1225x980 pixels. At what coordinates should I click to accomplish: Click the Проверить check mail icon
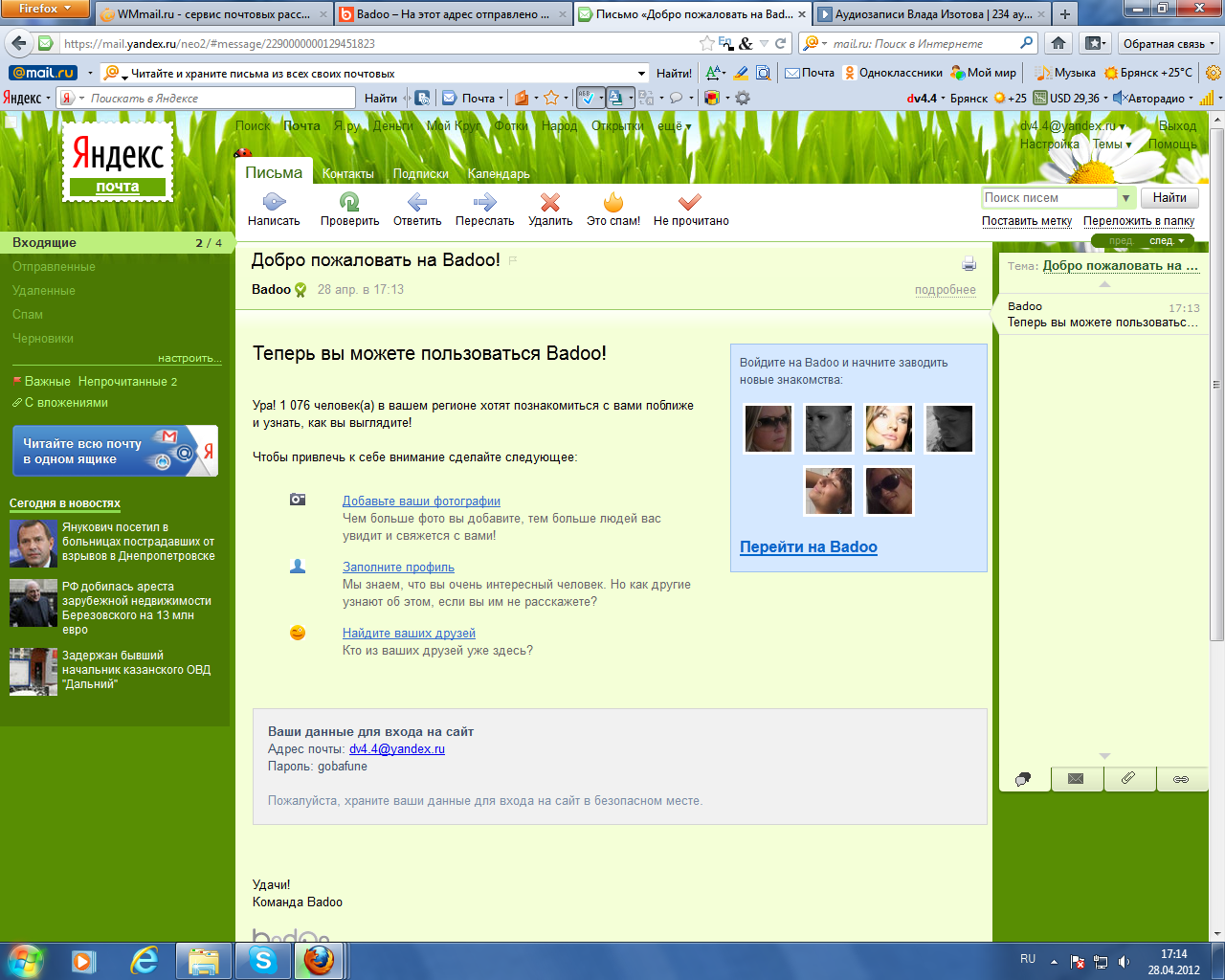click(349, 202)
